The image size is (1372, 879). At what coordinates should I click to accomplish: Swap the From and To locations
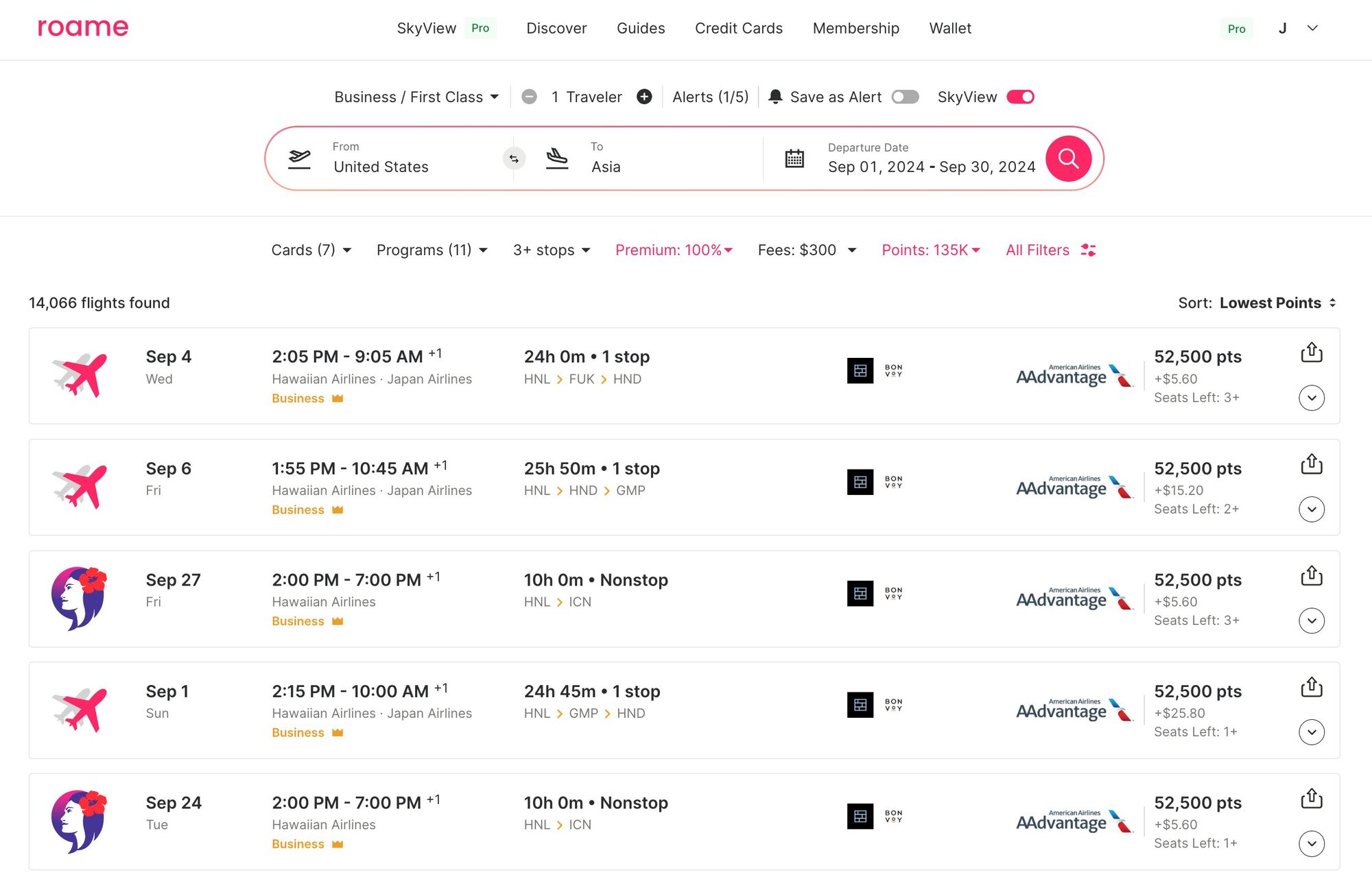514,158
